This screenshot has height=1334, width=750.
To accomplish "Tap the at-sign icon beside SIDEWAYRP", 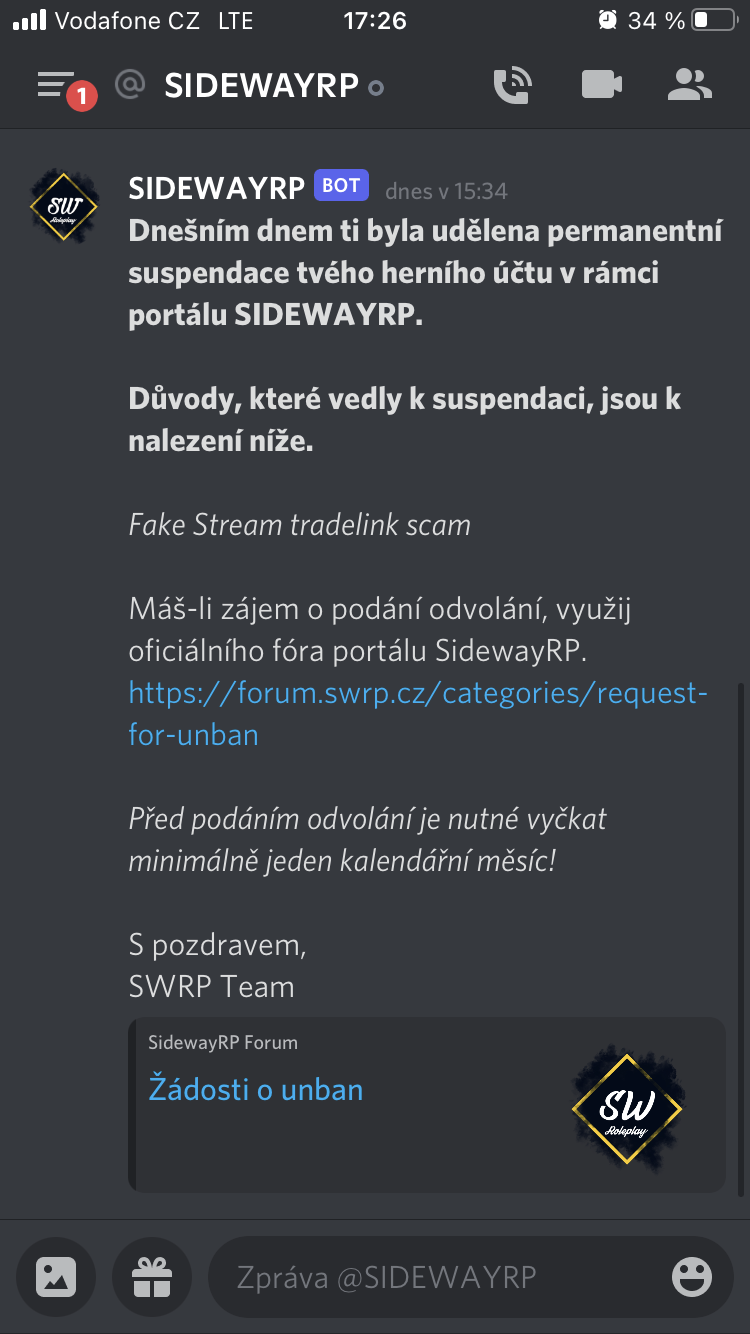I will point(130,85).
